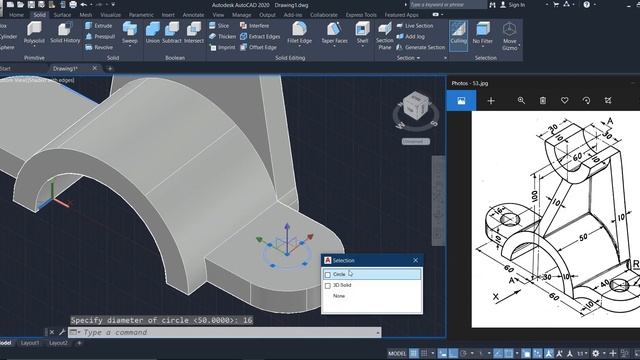Open the status bar settings gear
The width and height of the screenshot is (640, 360).
(x=596, y=353)
